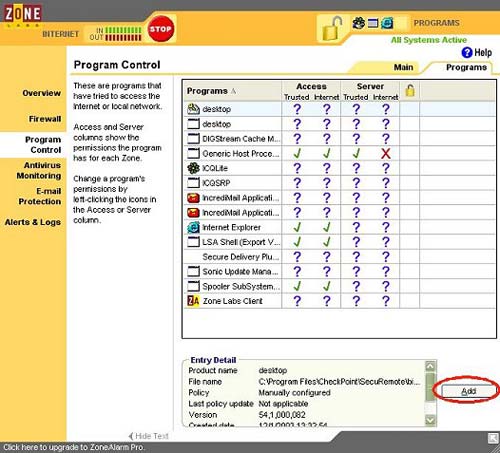The height and width of the screenshot is (453, 500).
Task: Click the Sonic Update Manager window icon
Action: point(193,271)
